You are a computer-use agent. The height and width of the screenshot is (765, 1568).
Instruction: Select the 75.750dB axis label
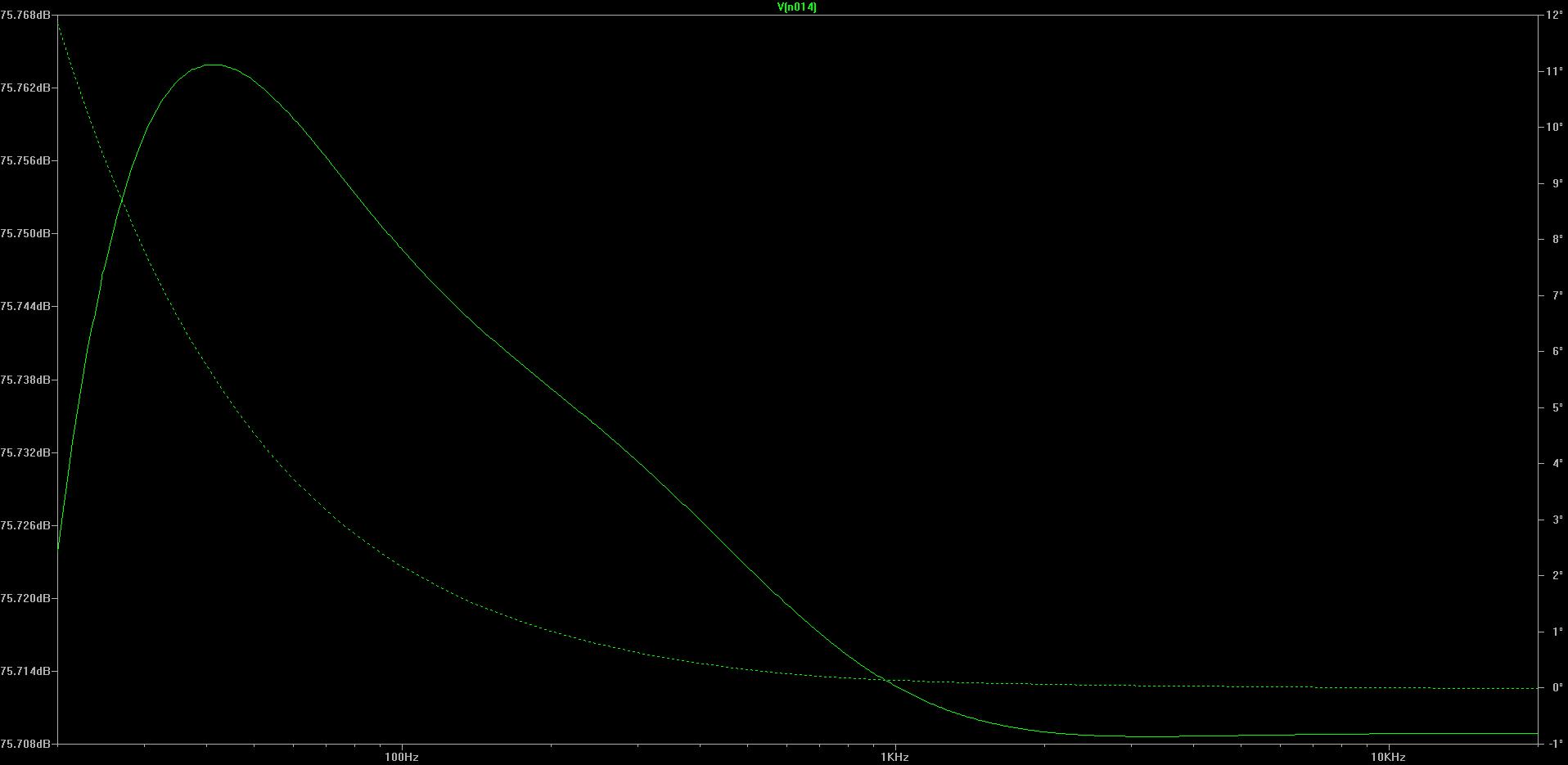25,233
